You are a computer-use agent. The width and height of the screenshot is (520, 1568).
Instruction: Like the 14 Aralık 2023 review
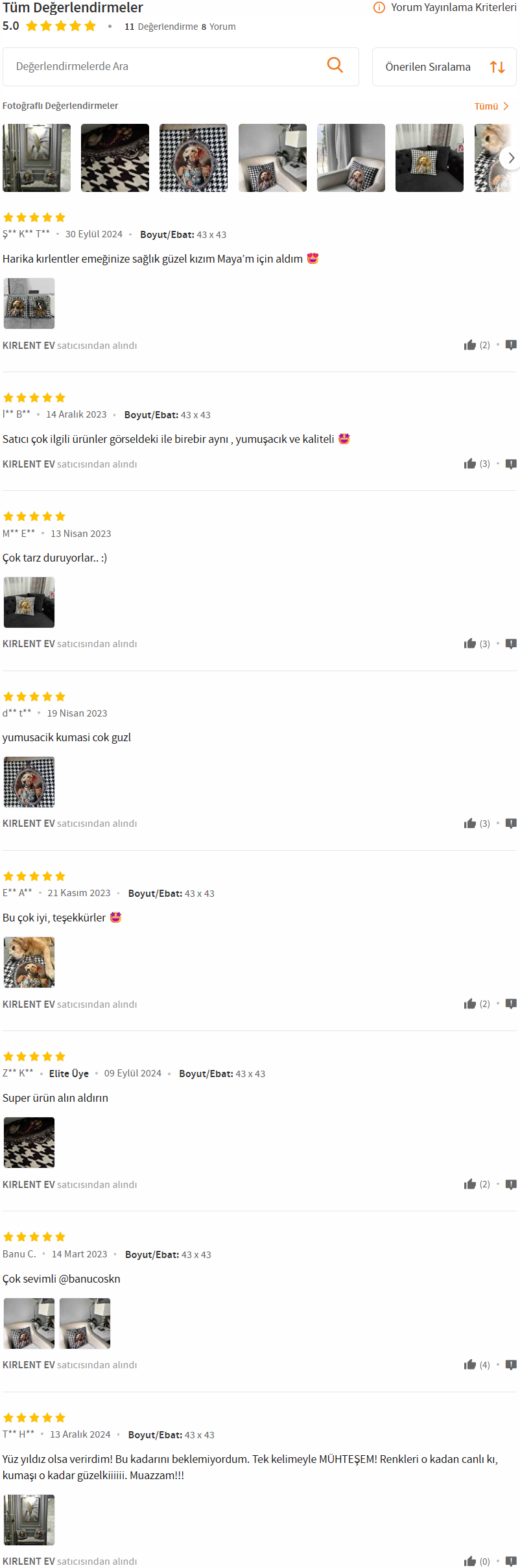[470, 464]
